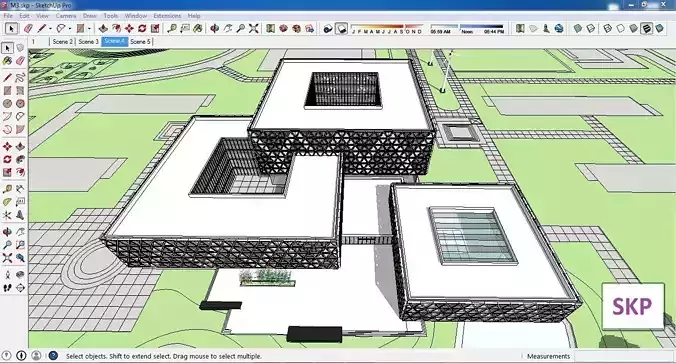This screenshot has width=676, height=363.
Task: Click the model credits status icon
Action: (21, 356)
